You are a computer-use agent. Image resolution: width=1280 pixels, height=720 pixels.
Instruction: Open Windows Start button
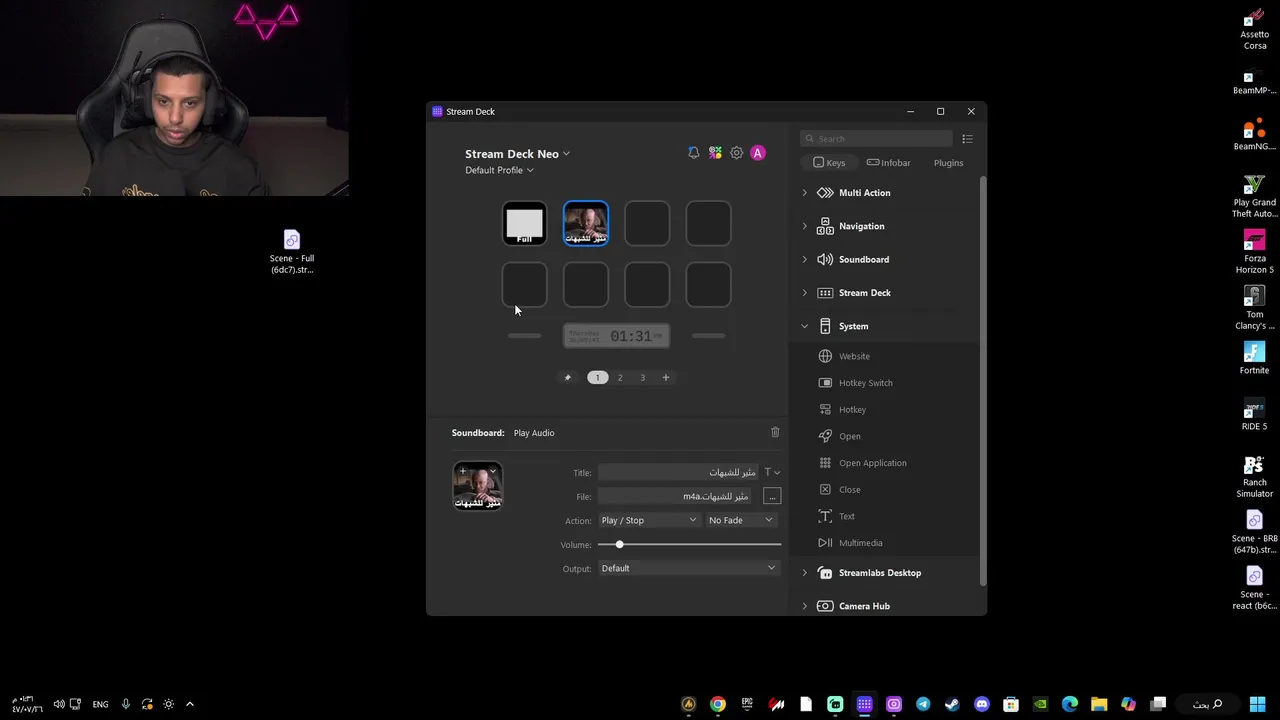[x=1257, y=704]
